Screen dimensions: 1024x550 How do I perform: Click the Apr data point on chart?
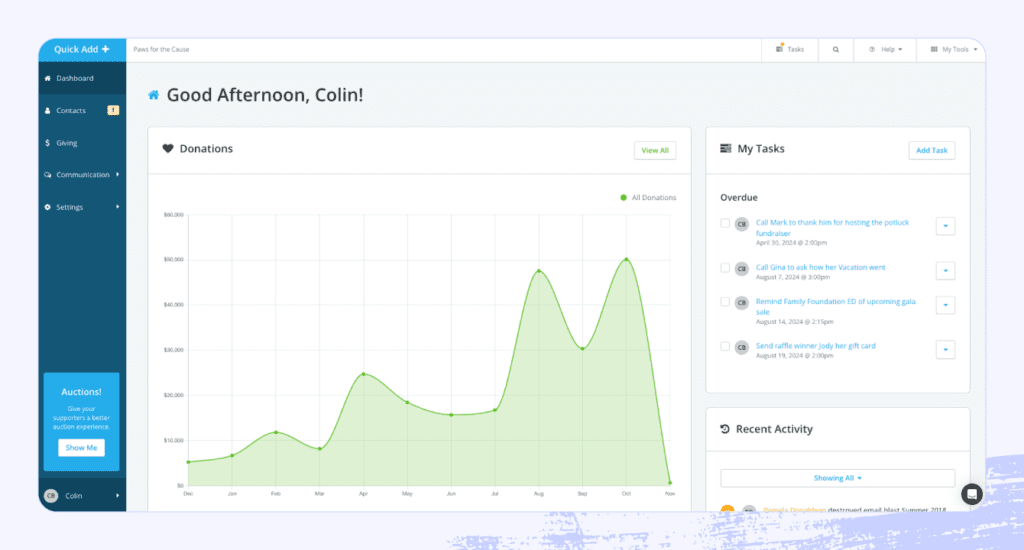click(x=364, y=374)
